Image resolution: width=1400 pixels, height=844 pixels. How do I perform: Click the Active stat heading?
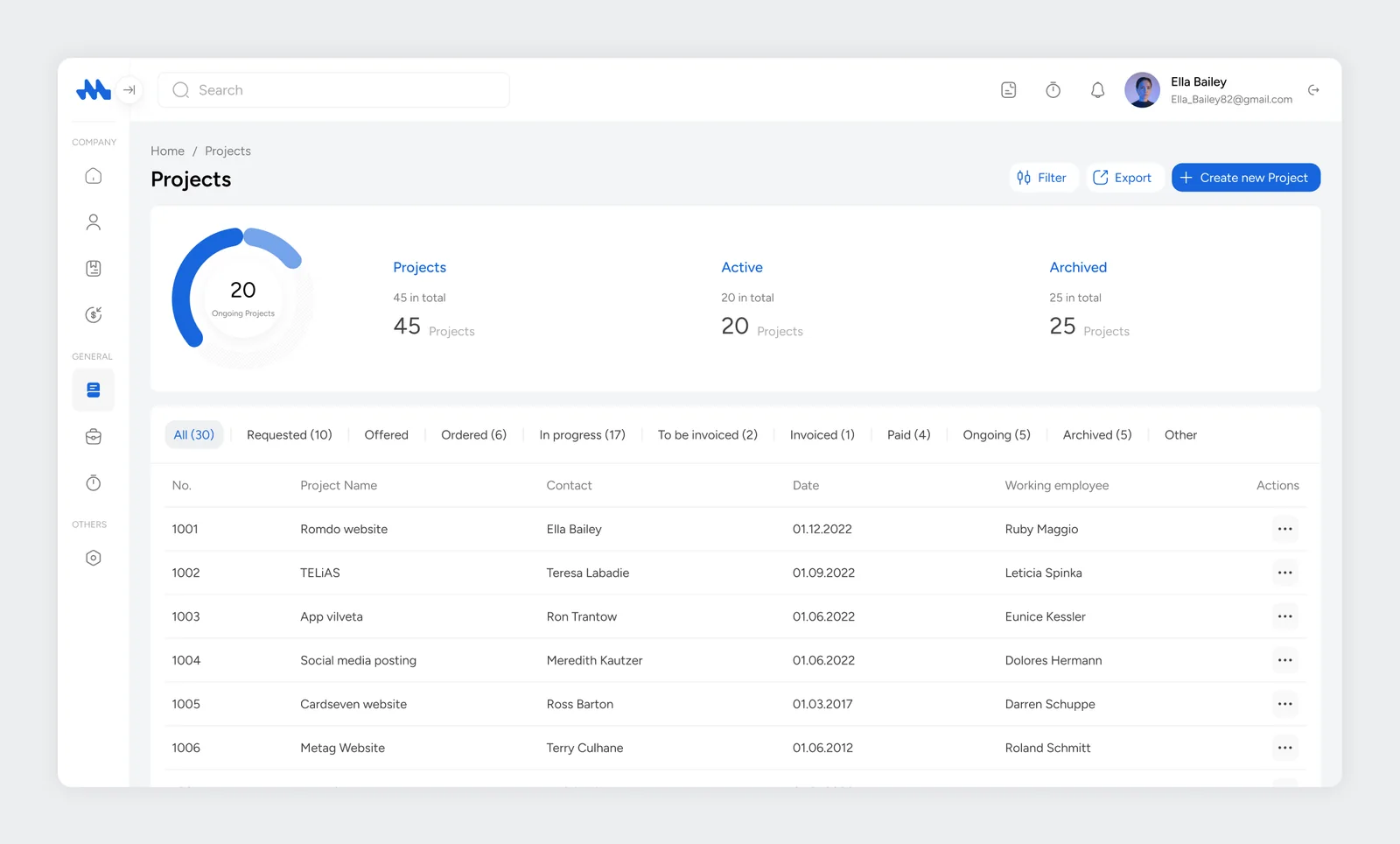pos(742,267)
